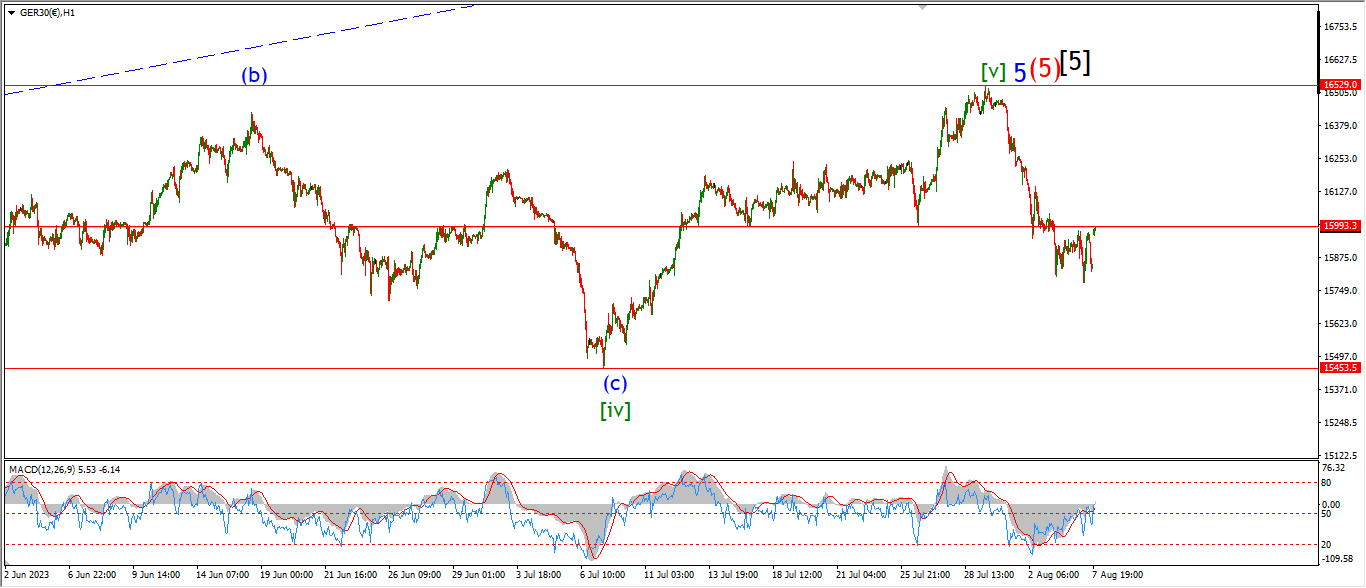Open the chart menu triangle beside GER30(€),H1
Screen dimensions: 1366x588
pyautogui.click(x=10, y=13)
